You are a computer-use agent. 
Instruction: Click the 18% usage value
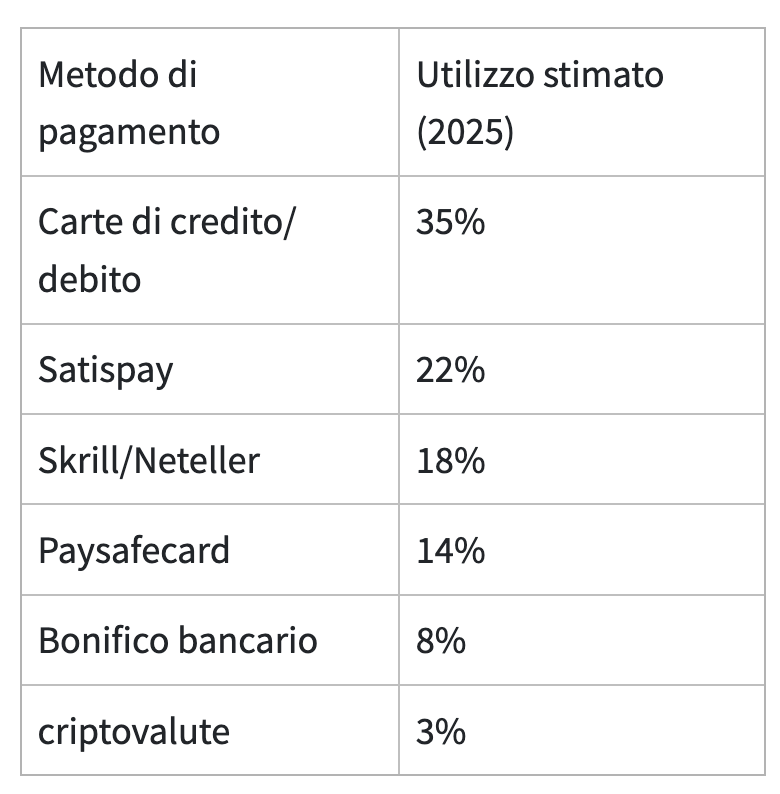coord(450,461)
